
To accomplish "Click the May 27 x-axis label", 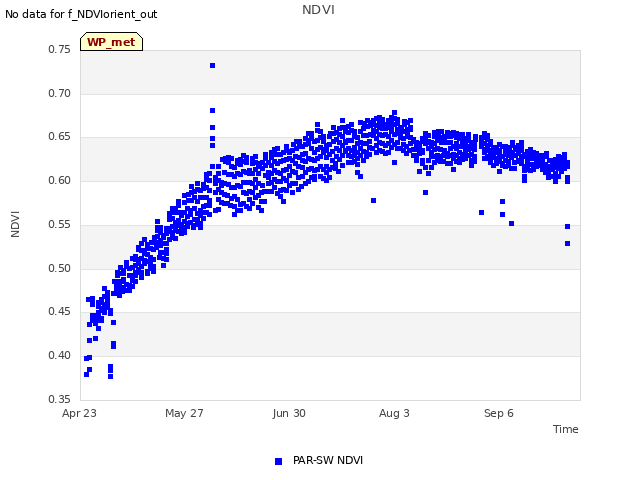I will click(x=184, y=413).
